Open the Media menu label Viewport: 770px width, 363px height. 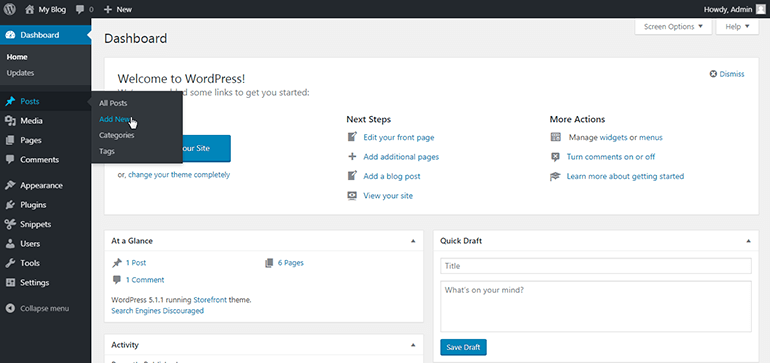31,121
